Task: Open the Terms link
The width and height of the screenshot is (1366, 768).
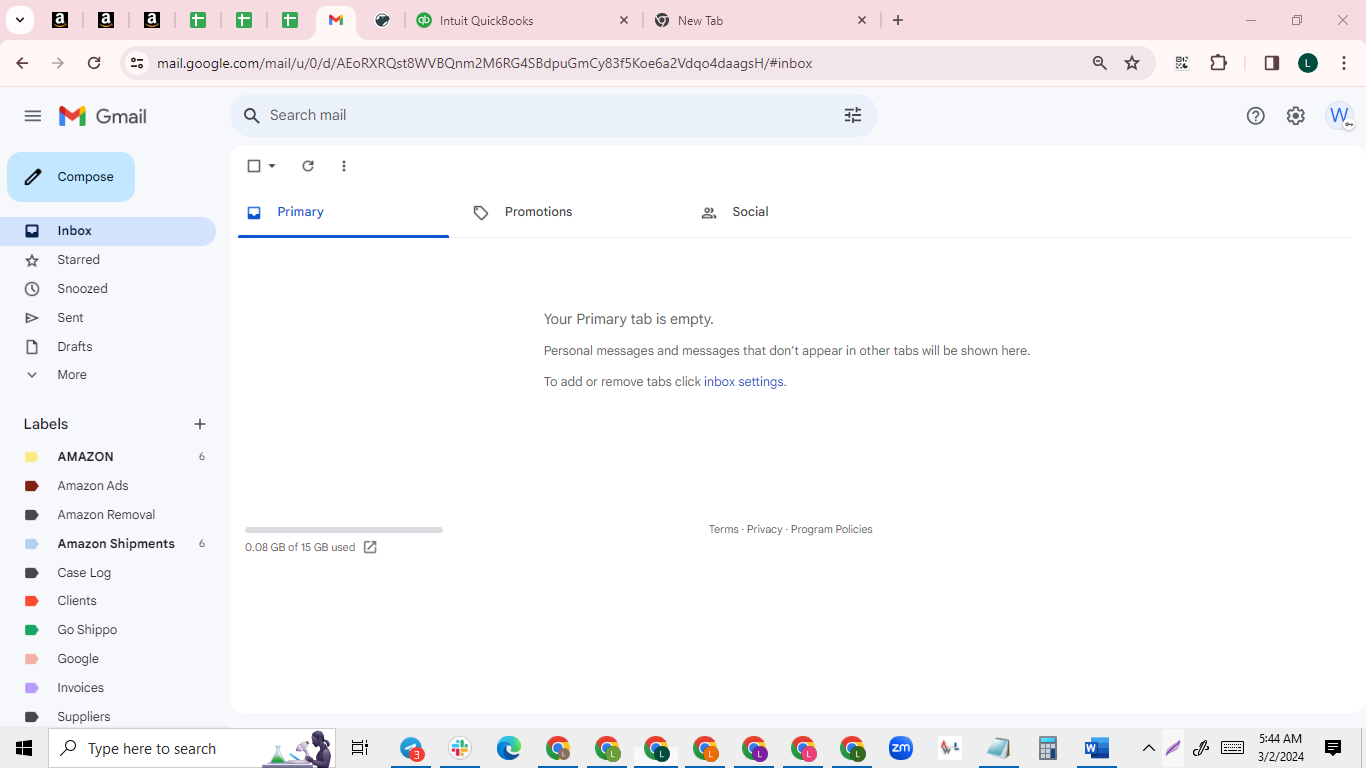Action: click(723, 530)
